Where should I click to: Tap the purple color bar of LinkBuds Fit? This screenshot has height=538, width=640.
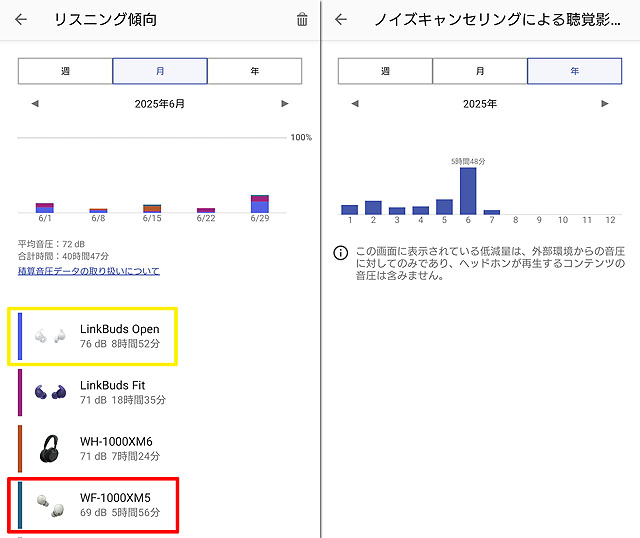tap(20, 392)
